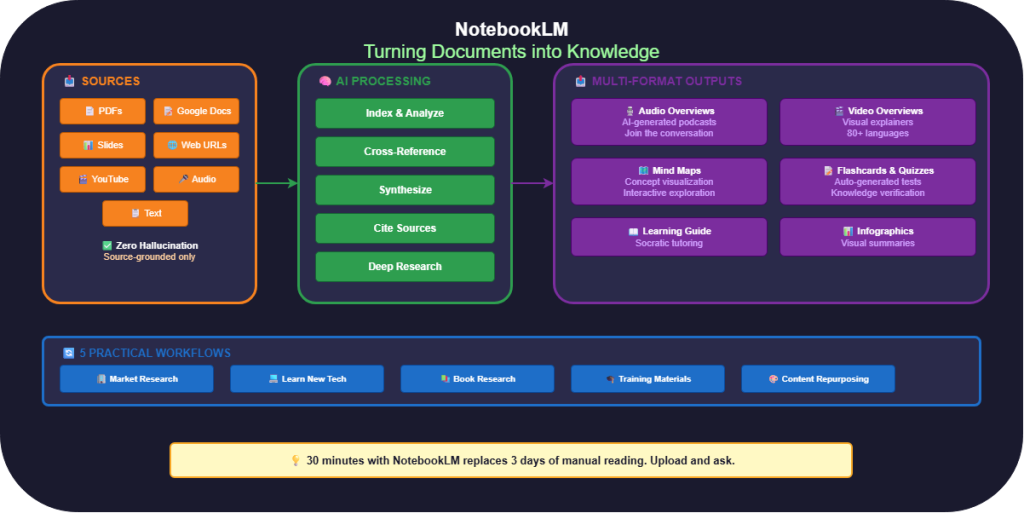
Task: Click the Index & Analyze step
Action: (405, 113)
